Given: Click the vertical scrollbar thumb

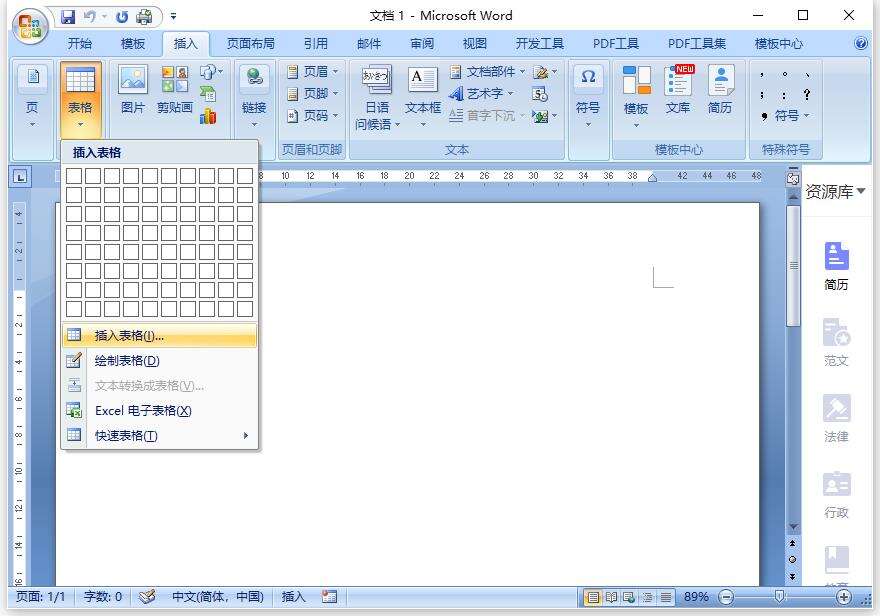Looking at the screenshot, I should (x=793, y=265).
